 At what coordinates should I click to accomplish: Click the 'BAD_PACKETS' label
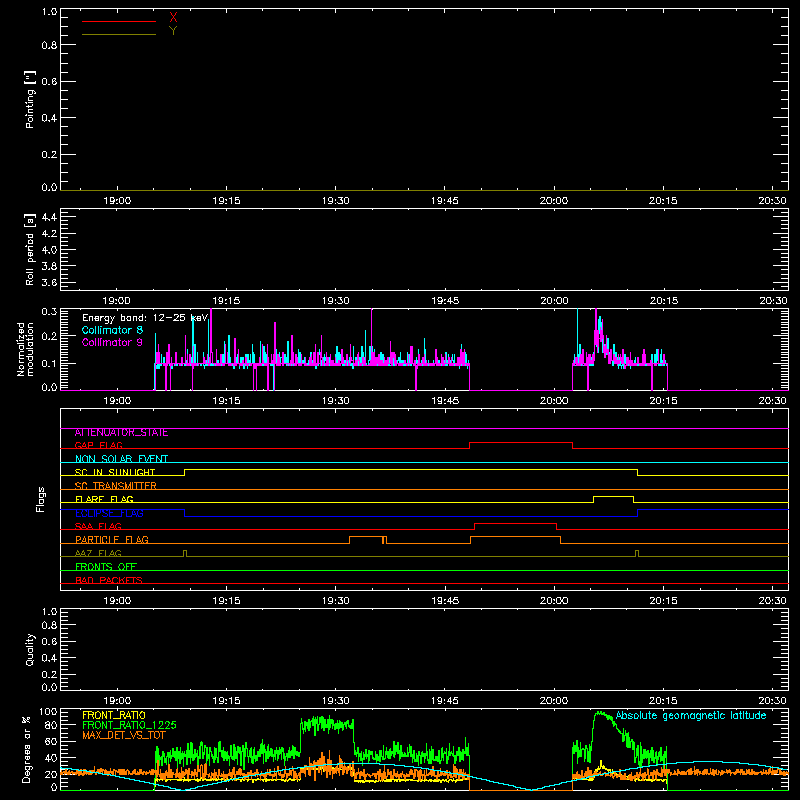(109, 580)
